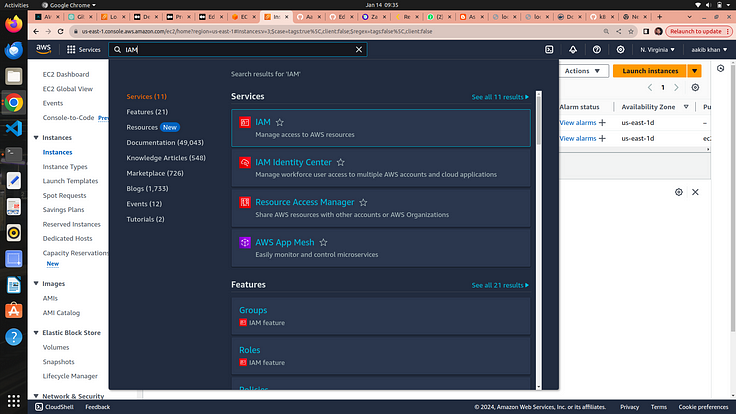Open CloudShell in footer
The height and width of the screenshot is (414, 736).
pos(54,407)
